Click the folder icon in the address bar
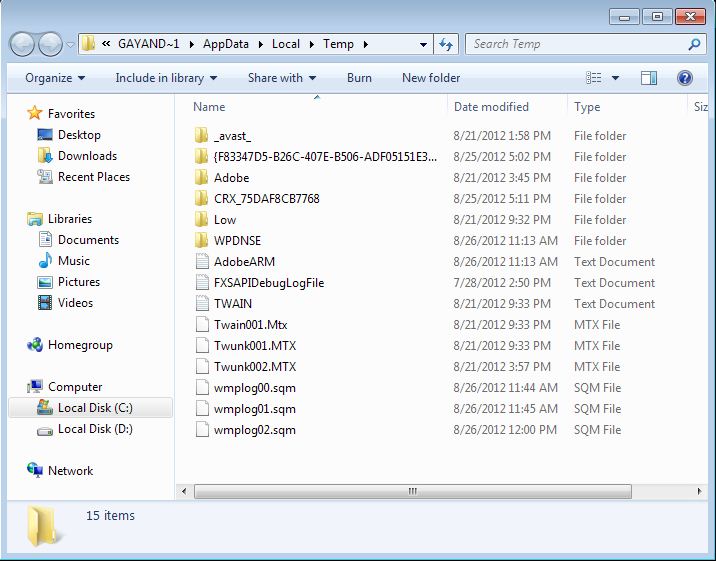Screen dimensions: 716x561 88,44
